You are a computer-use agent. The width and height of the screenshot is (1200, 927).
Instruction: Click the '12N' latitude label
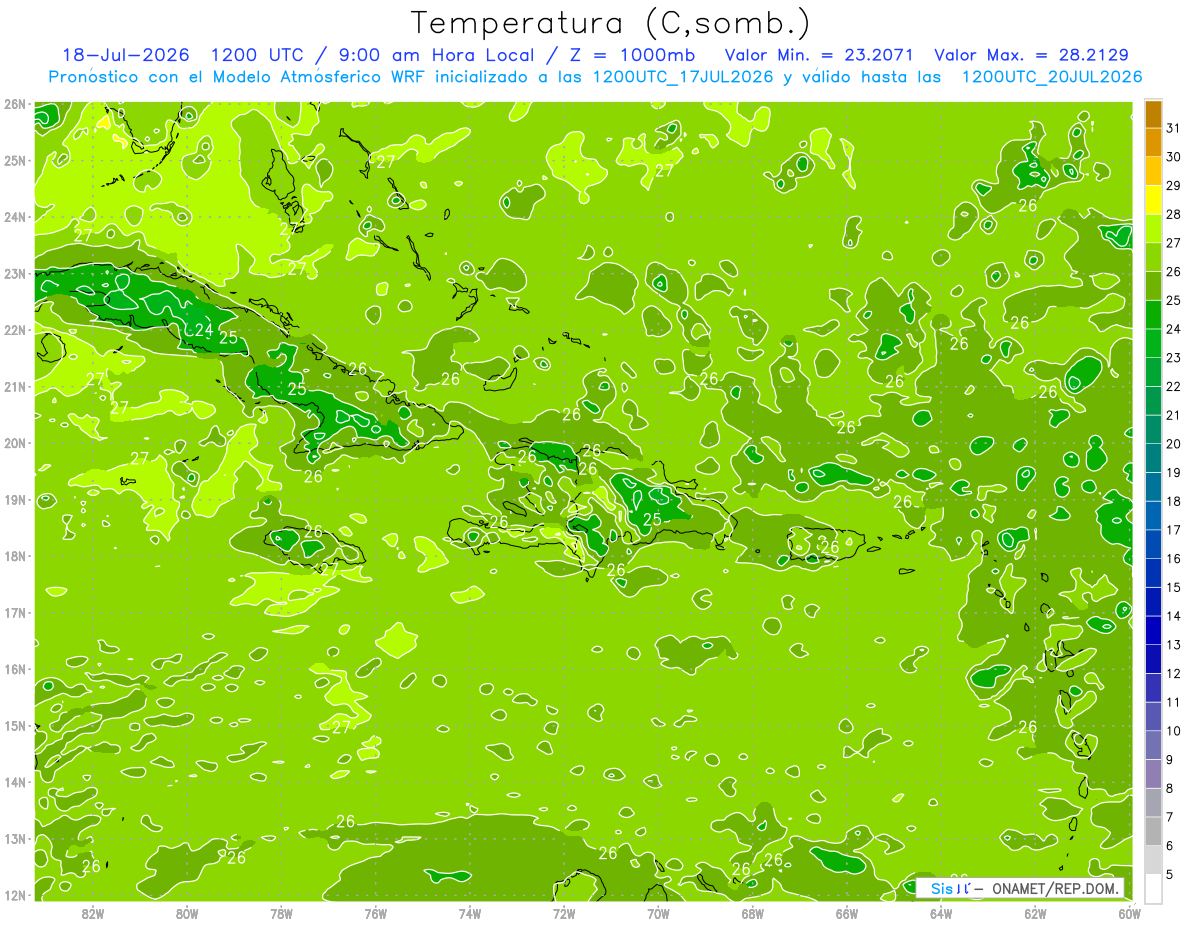click(x=14, y=895)
